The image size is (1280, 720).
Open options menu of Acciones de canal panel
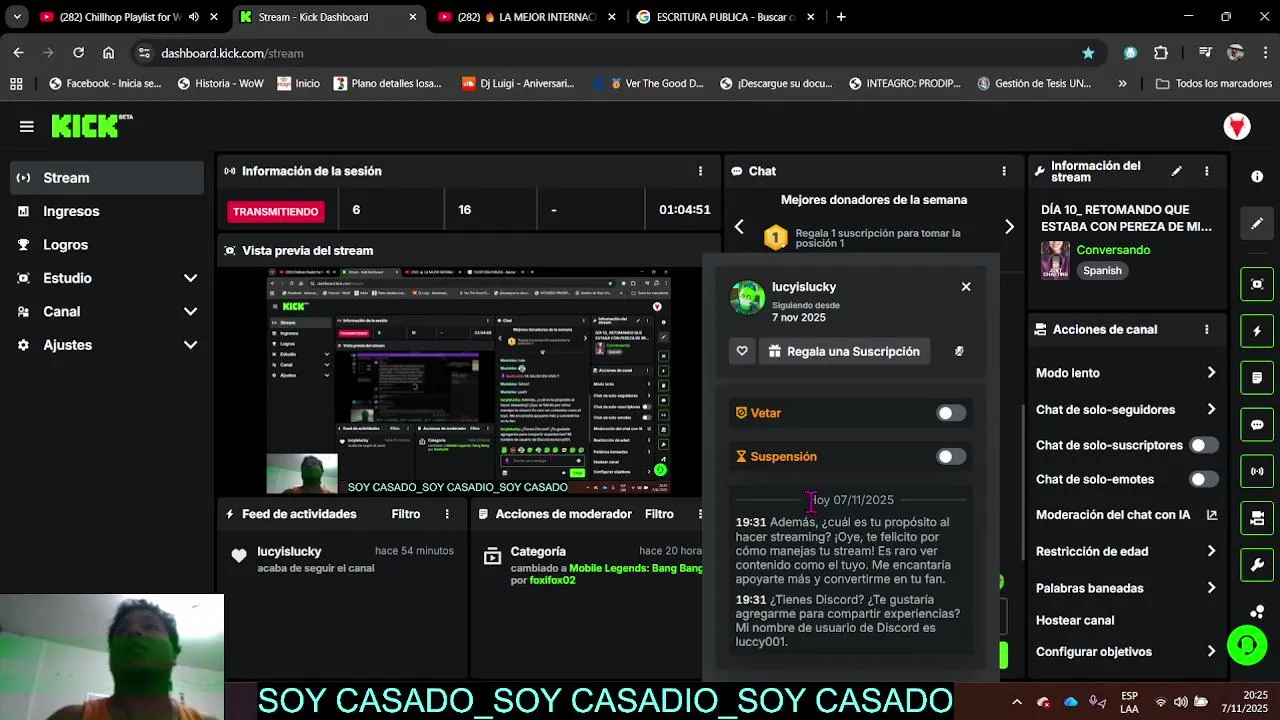1207,329
